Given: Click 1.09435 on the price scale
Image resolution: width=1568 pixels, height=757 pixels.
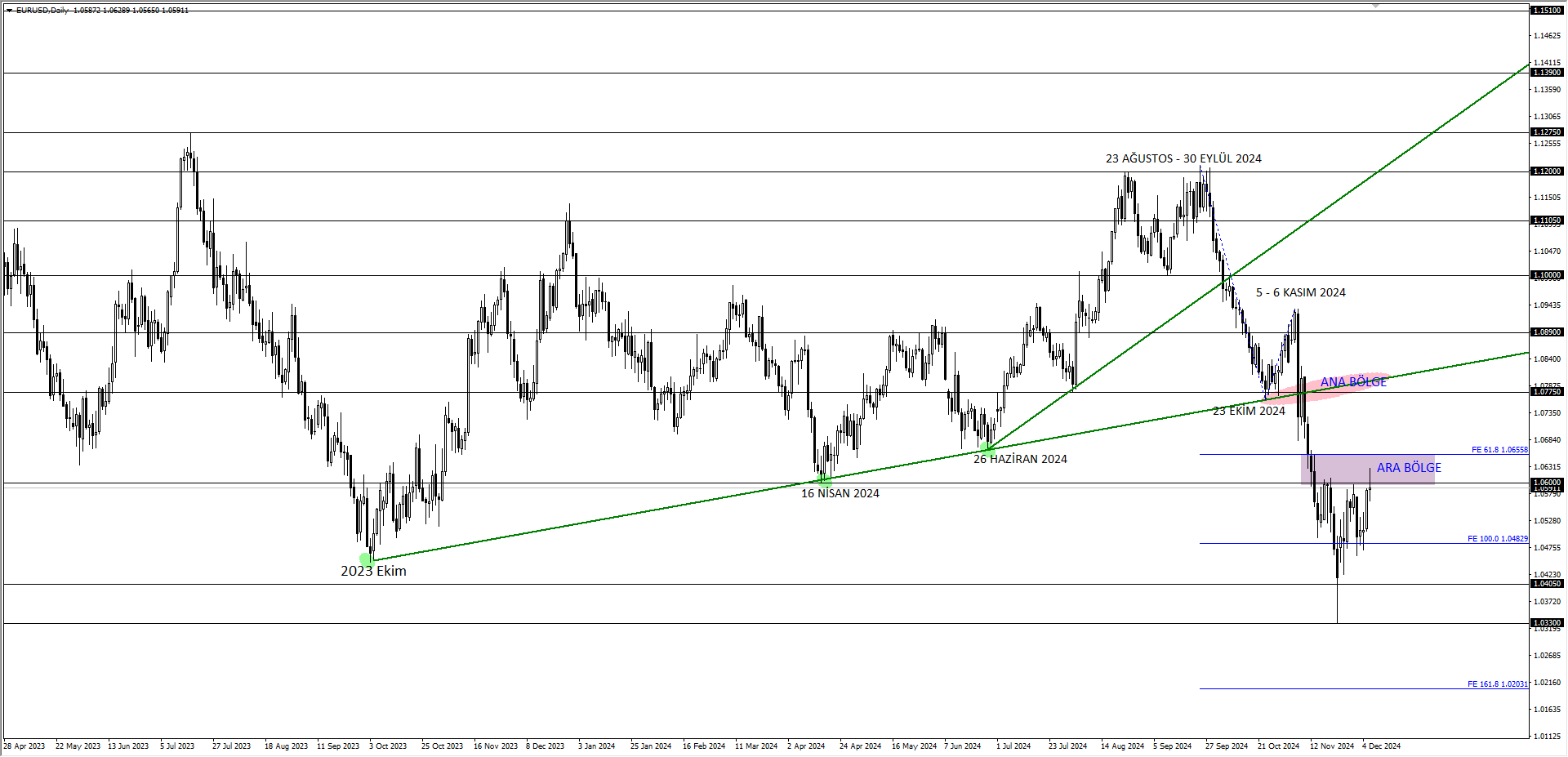Looking at the screenshot, I should click(1548, 305).
